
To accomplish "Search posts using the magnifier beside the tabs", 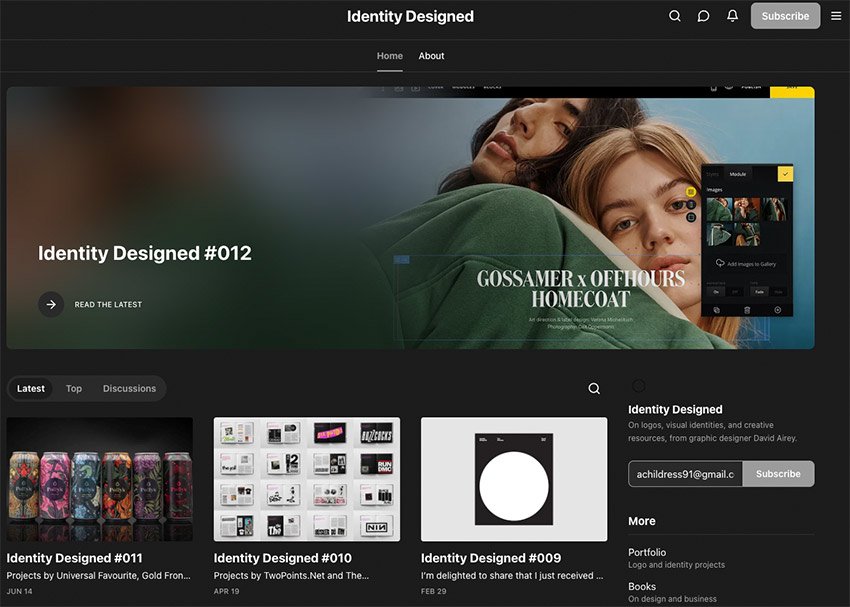I will point(594,389).
